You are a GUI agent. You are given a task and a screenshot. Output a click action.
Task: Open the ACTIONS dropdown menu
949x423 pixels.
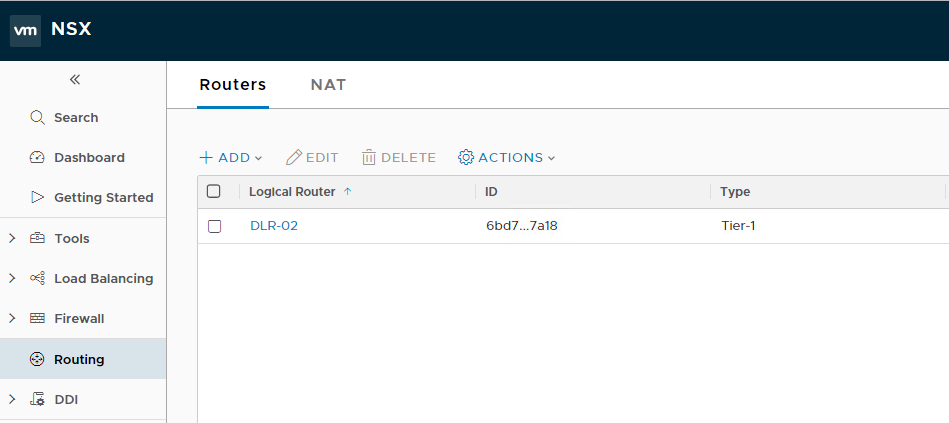pyautogui.click(x=506, y=157)
